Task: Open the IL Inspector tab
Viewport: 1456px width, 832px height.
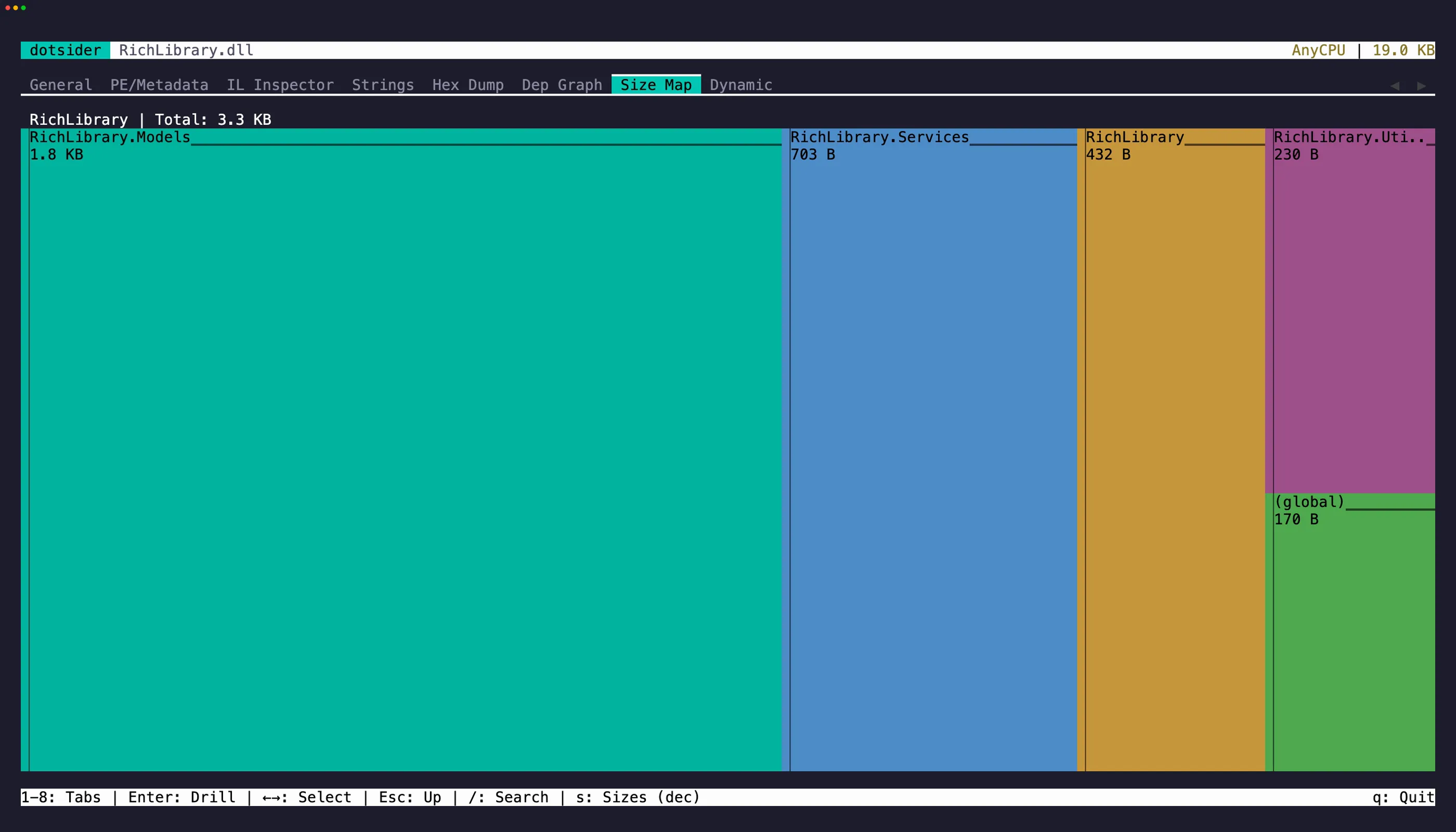Action: pyautogui.click(x=280, y=85)
